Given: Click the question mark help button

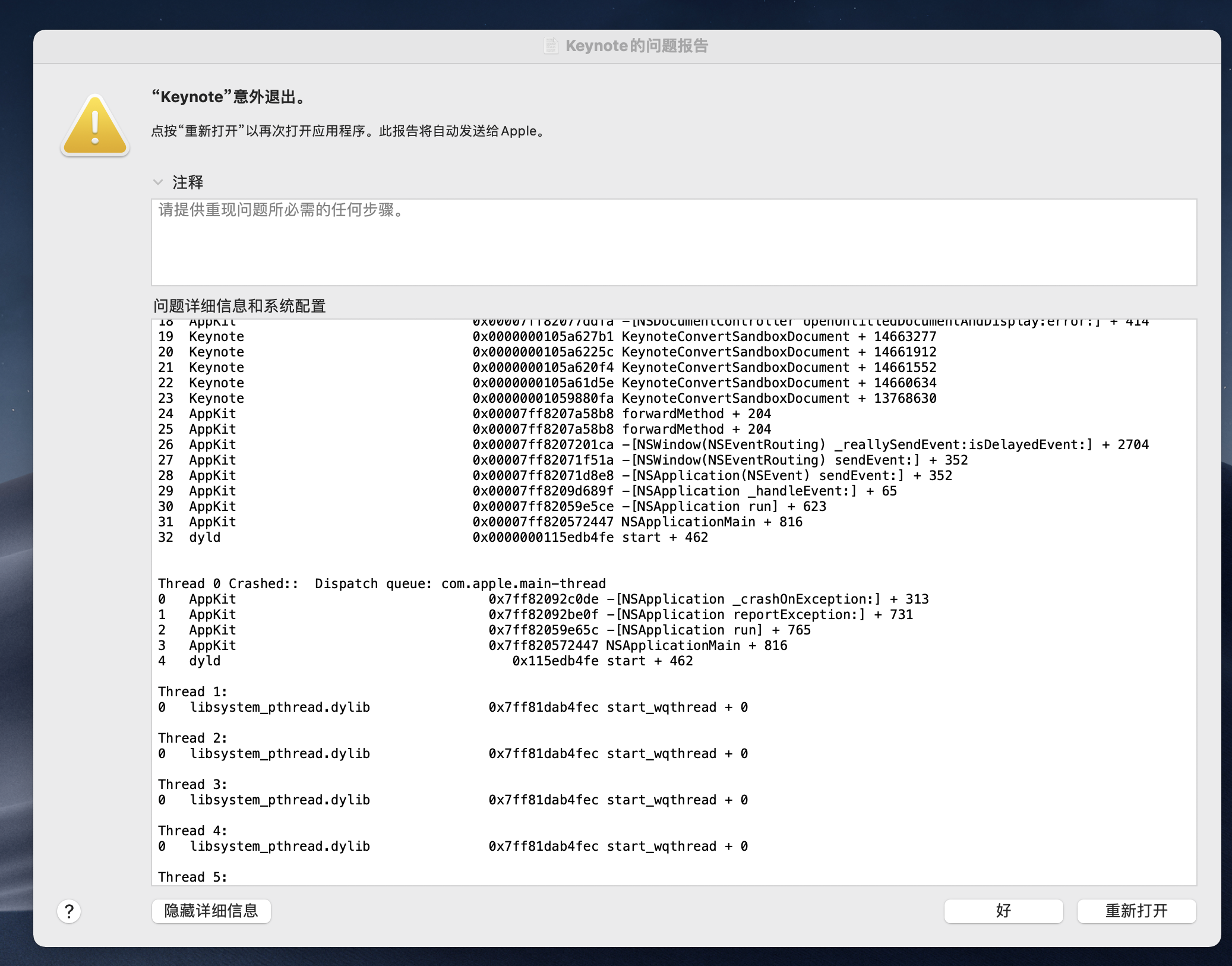Looking at the screenshot, I should click(x=69, y=911).
